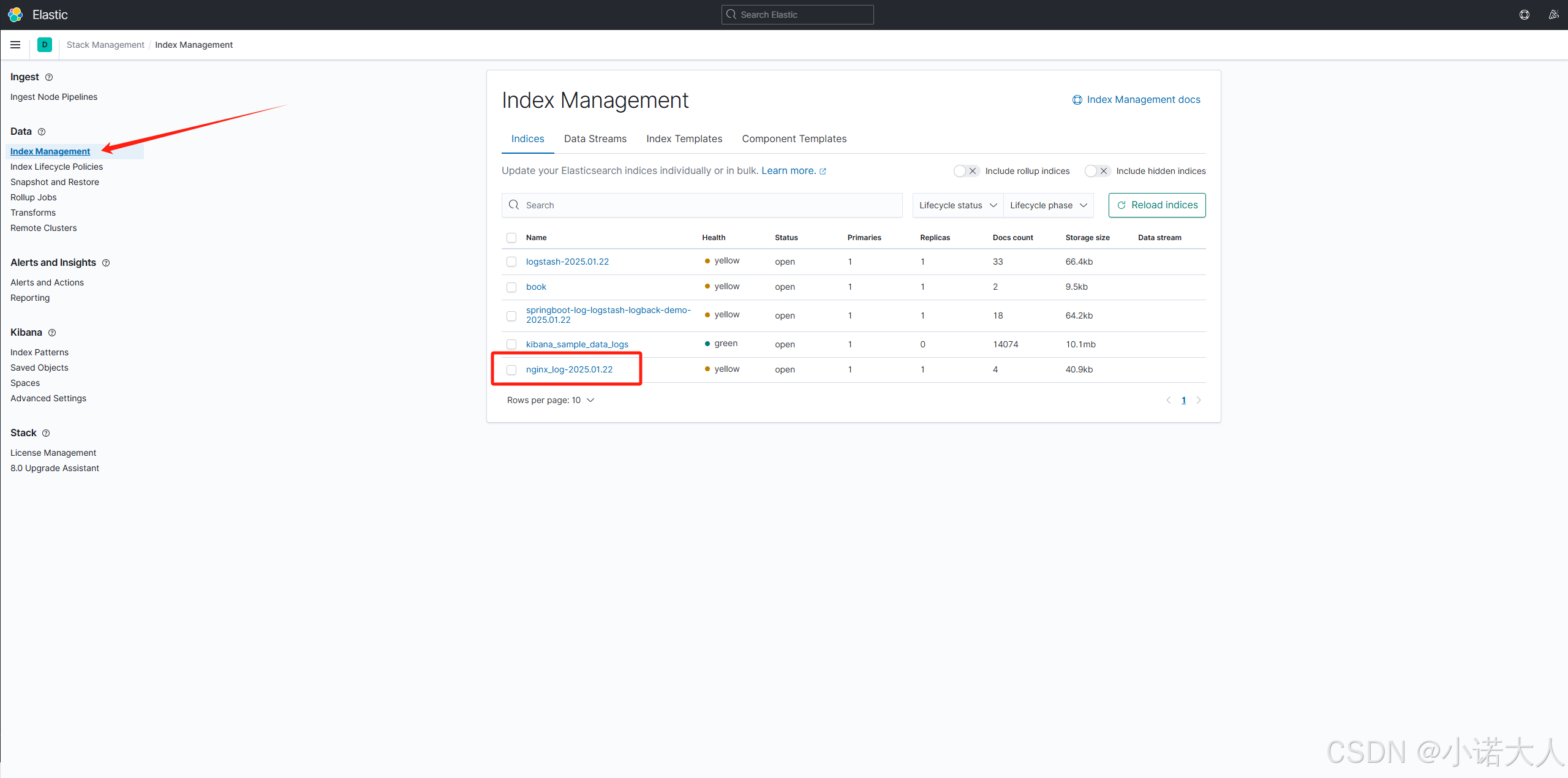The height and width of the screenshot is (778, 1568).
Task: Click the D space avatar
Action: coord(45,45)
